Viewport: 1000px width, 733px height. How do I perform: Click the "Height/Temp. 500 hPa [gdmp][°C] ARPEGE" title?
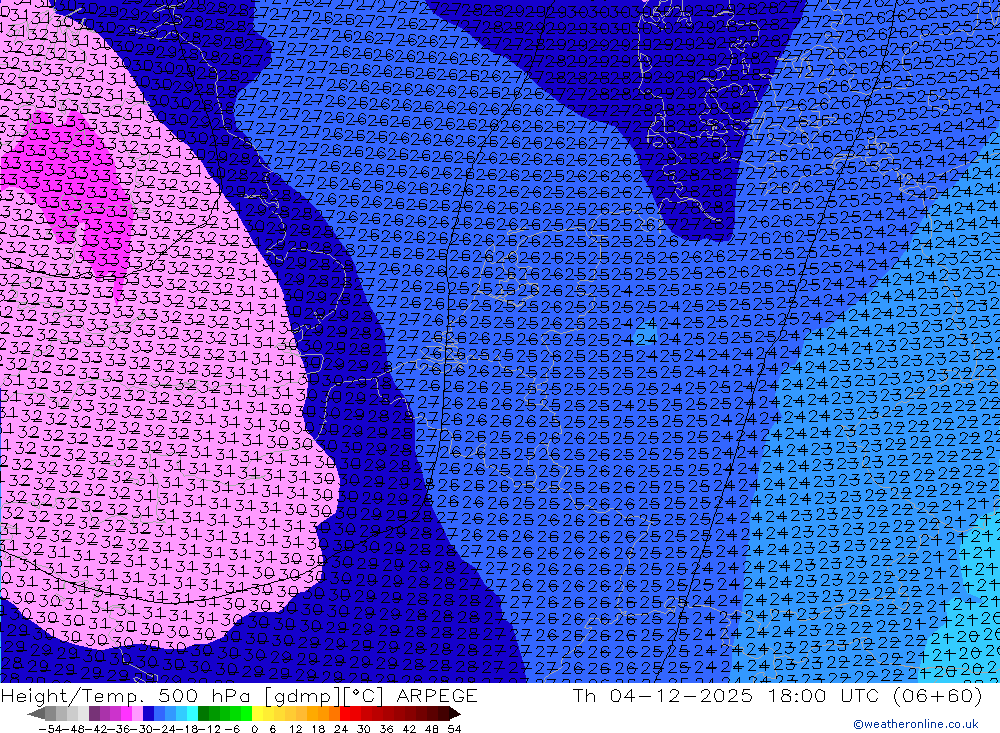(239, 695)
